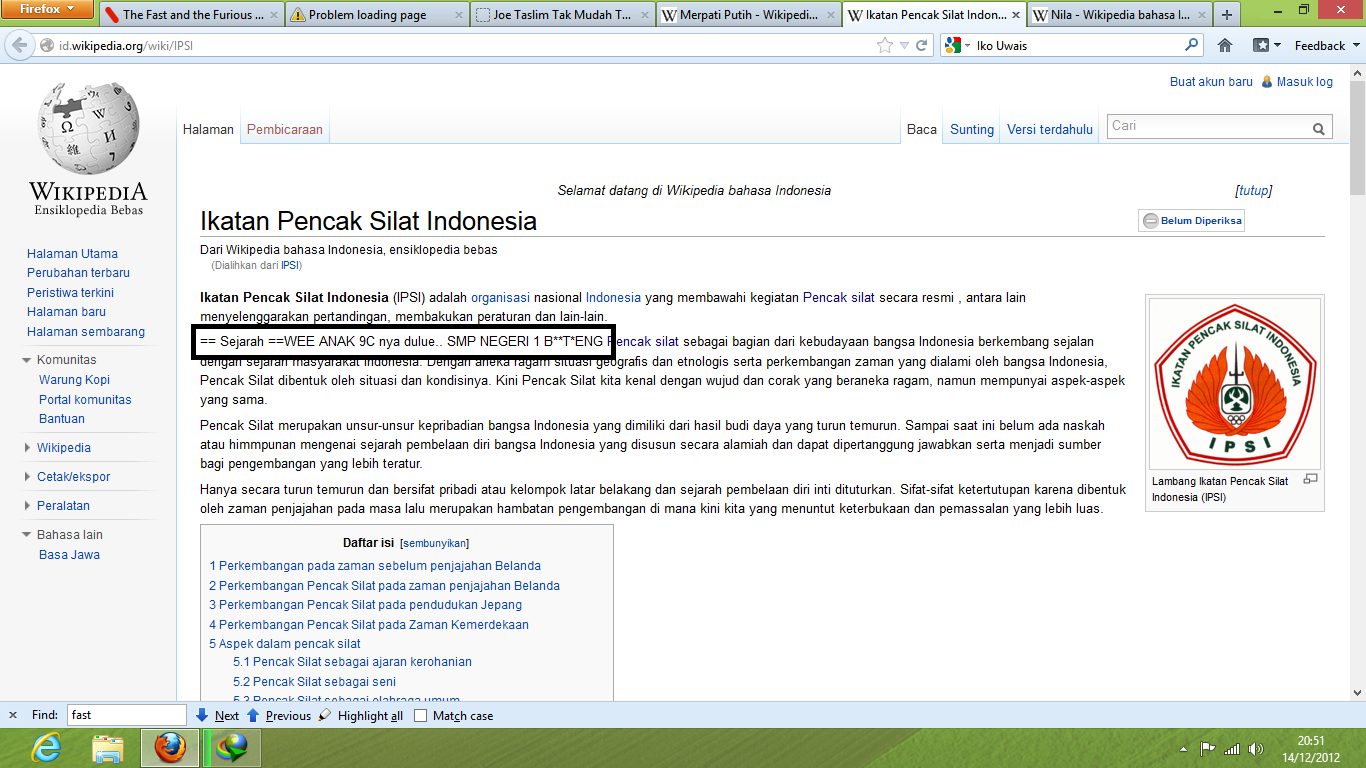Click the Wikipedia search magnifier icon
Screen dimensions: 1366x768
coord(1319,128)
